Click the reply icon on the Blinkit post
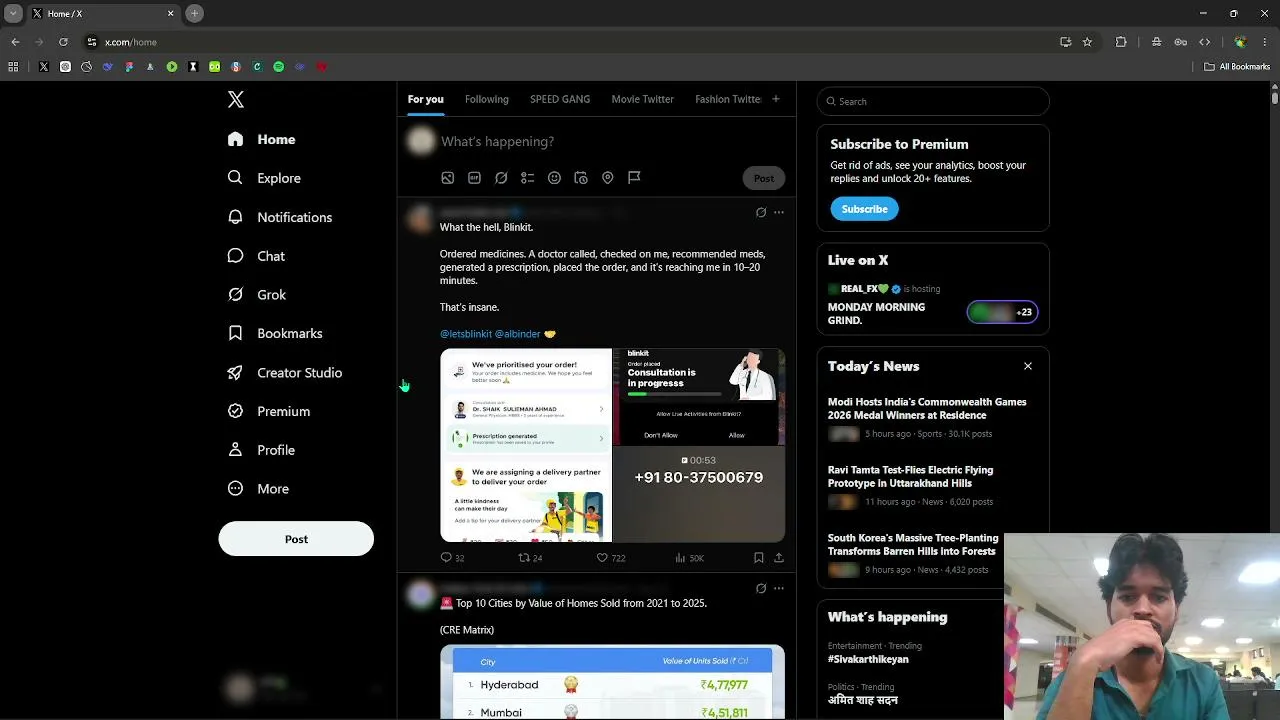 [447, 558]
